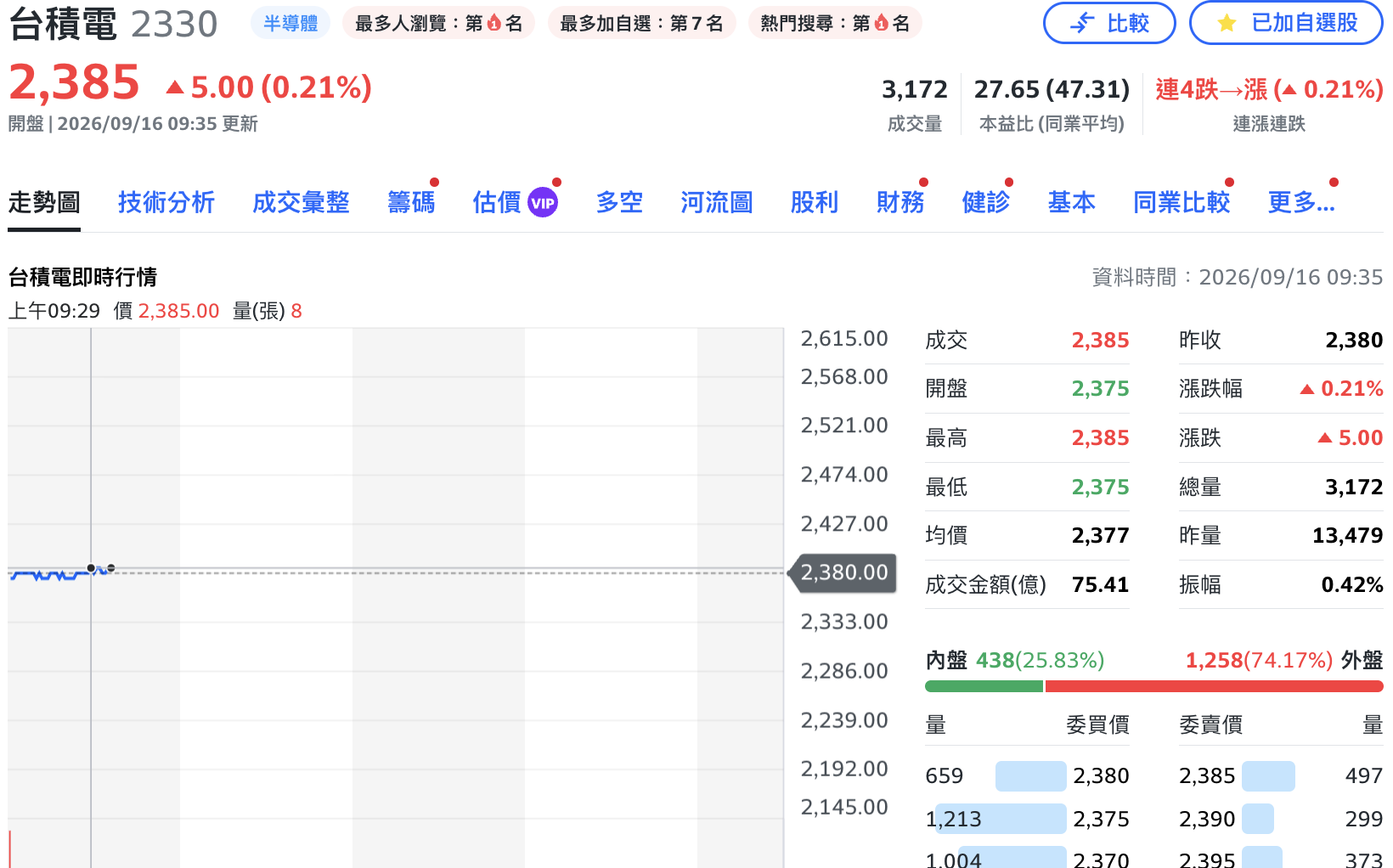Click the 漲跌幅 0.21% value
1393x868 pixels.
click(x=1341, y=389)
